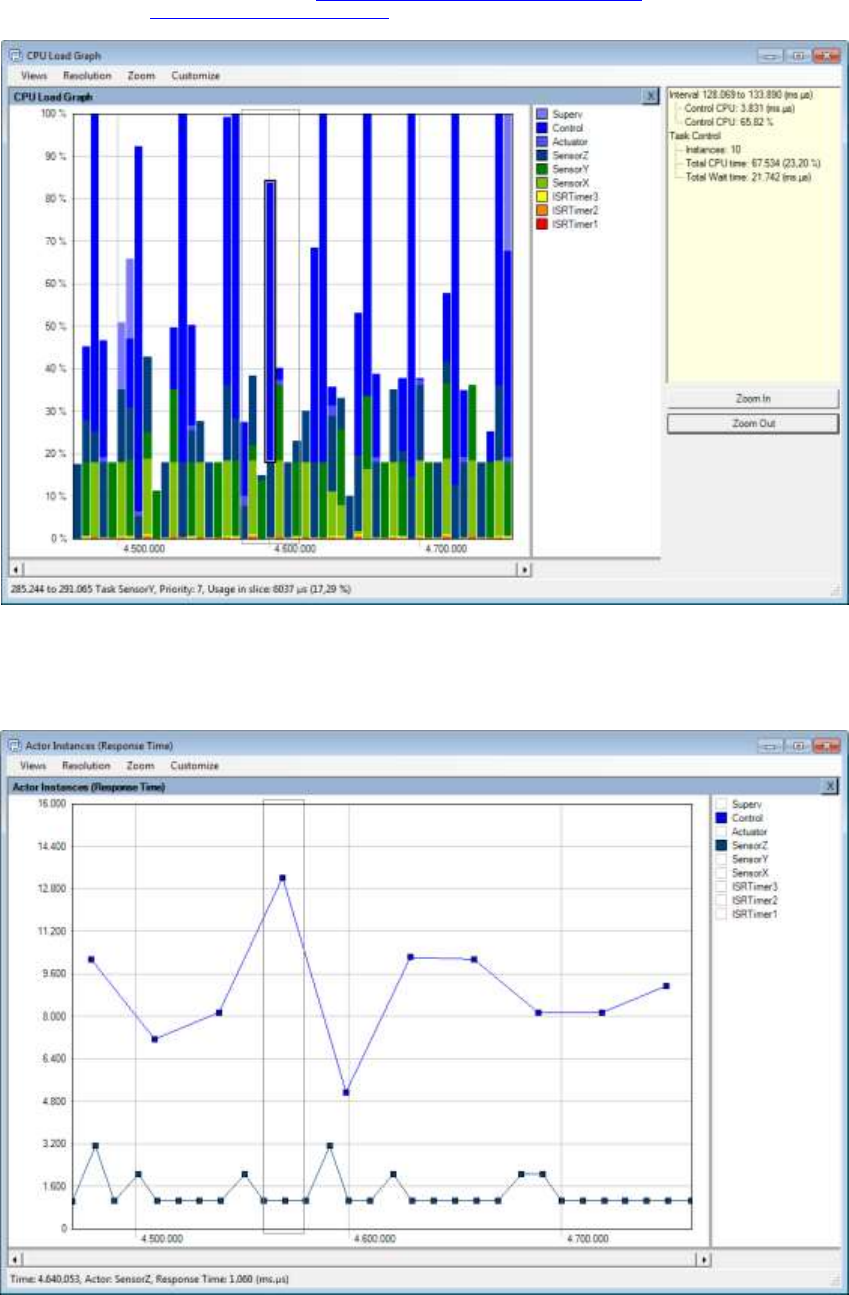The width and height of the screenshot is (849, 1295).
Task: Open Resolution menu in Actor Instances window
Action: 86,766
